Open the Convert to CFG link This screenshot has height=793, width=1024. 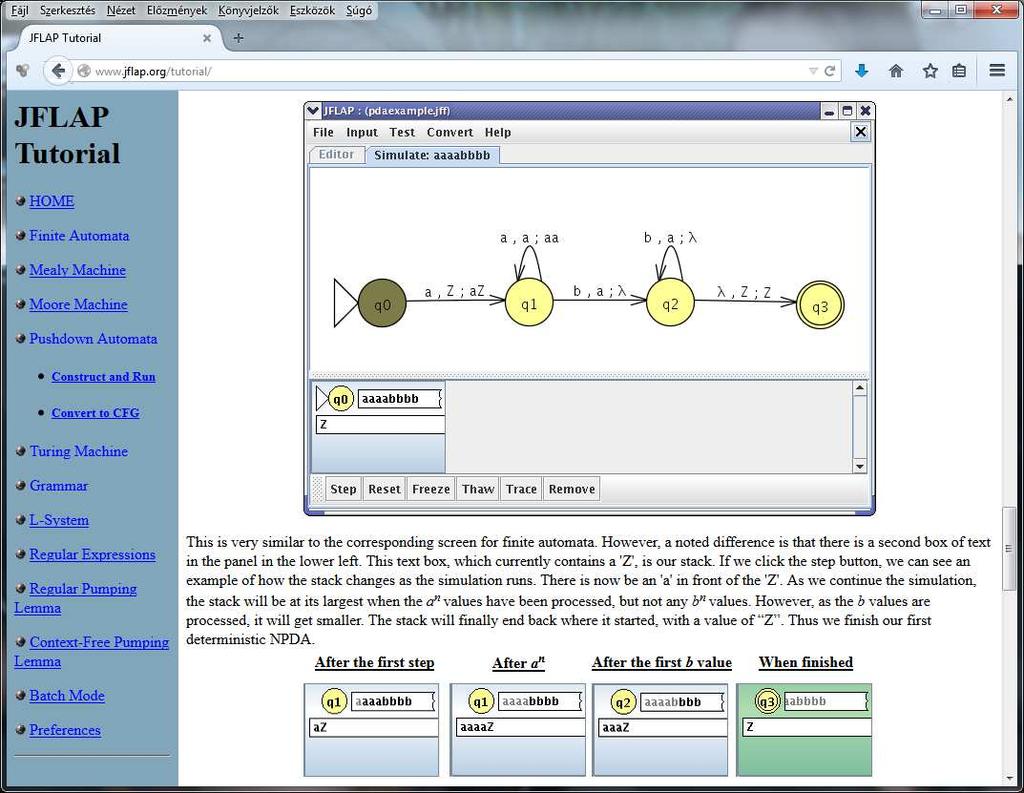[x=95, y=413]
